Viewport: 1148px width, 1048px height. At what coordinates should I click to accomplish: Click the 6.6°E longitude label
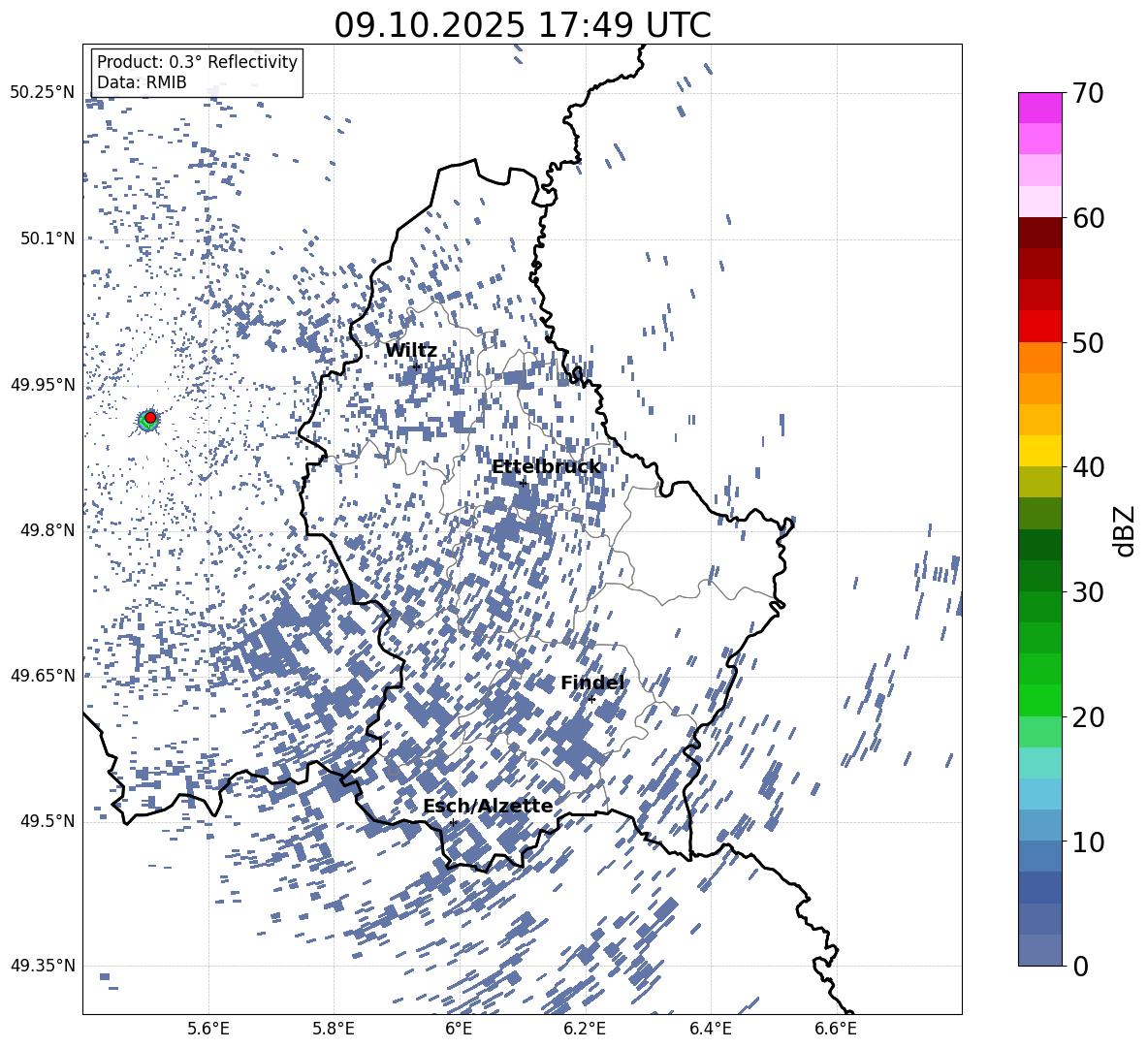point(836,1030)
